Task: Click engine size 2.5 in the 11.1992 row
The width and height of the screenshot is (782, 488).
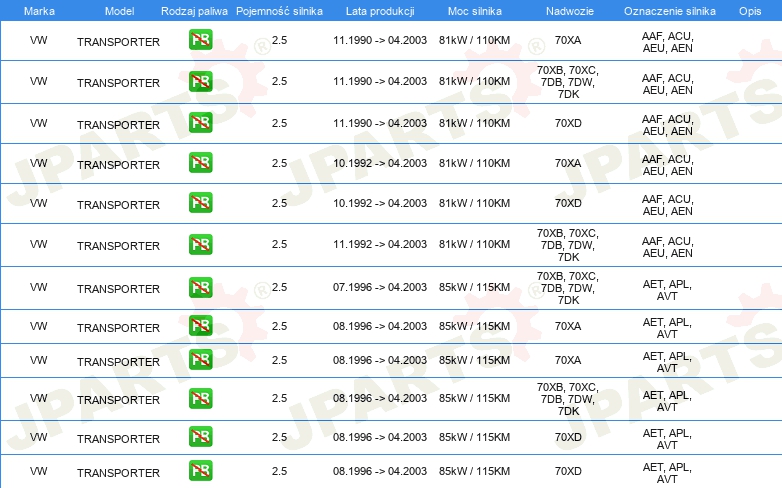Action: (x=279, y=244)
